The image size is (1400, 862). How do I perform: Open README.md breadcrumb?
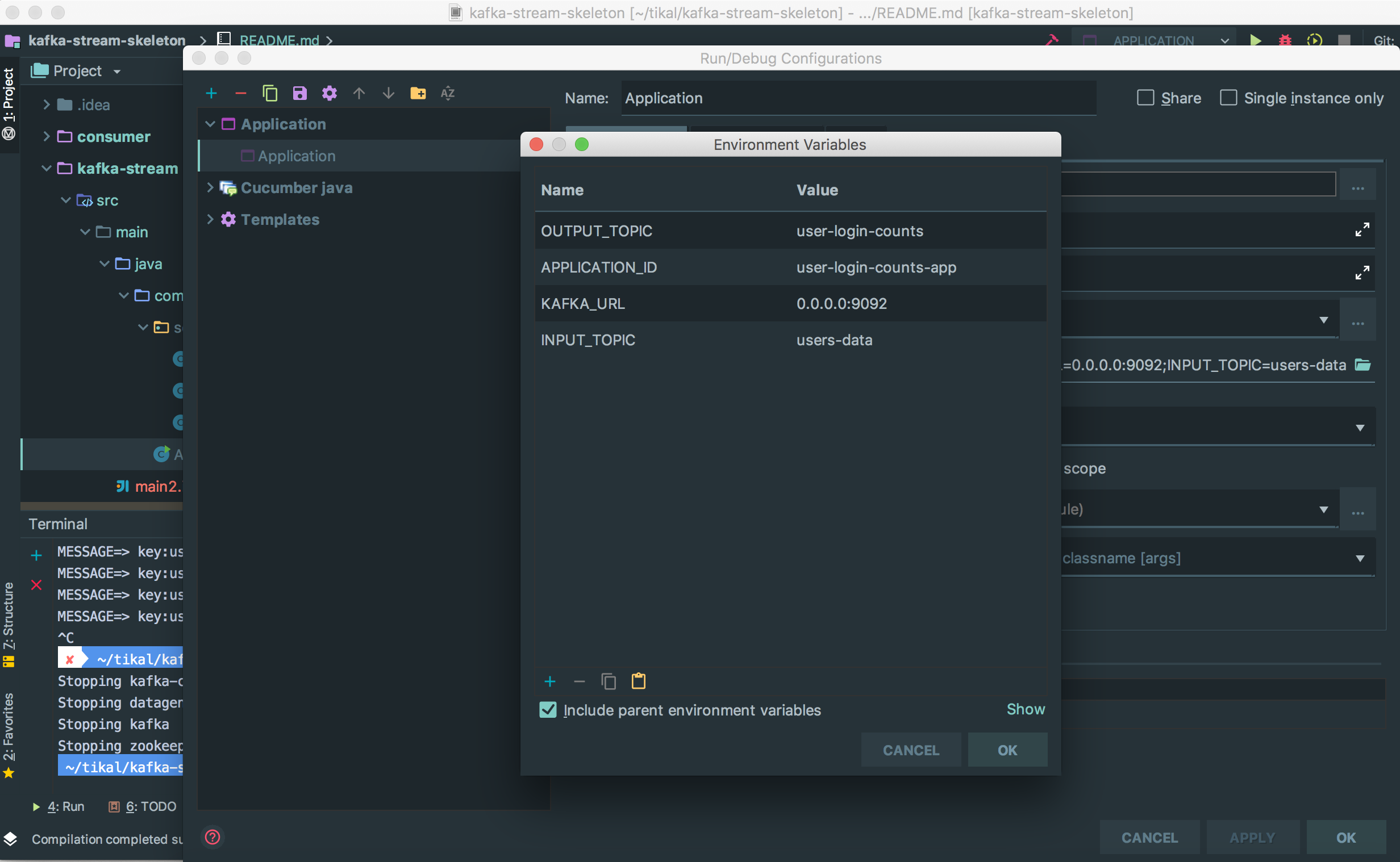pyautogui.click(x=279, y=40)
